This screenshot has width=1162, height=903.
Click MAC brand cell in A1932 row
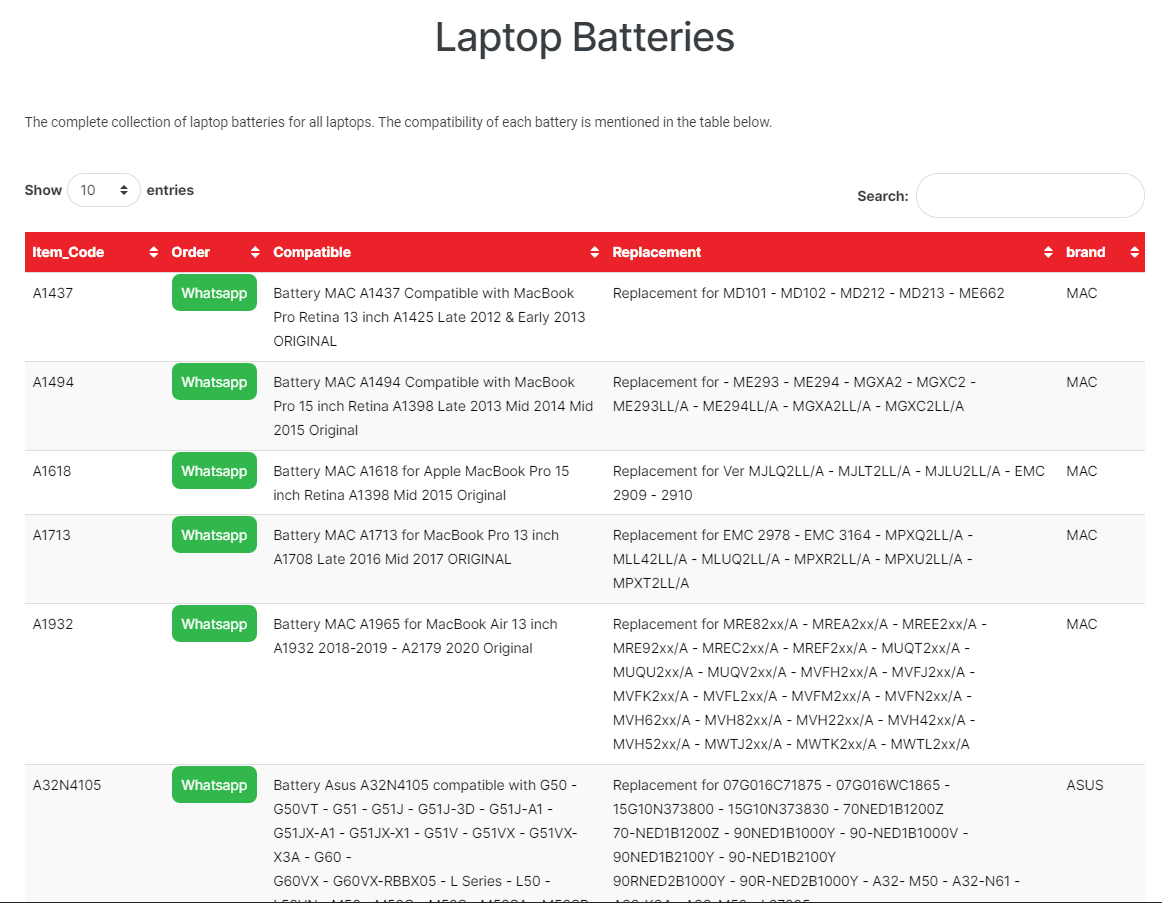tap(1082, 624)
